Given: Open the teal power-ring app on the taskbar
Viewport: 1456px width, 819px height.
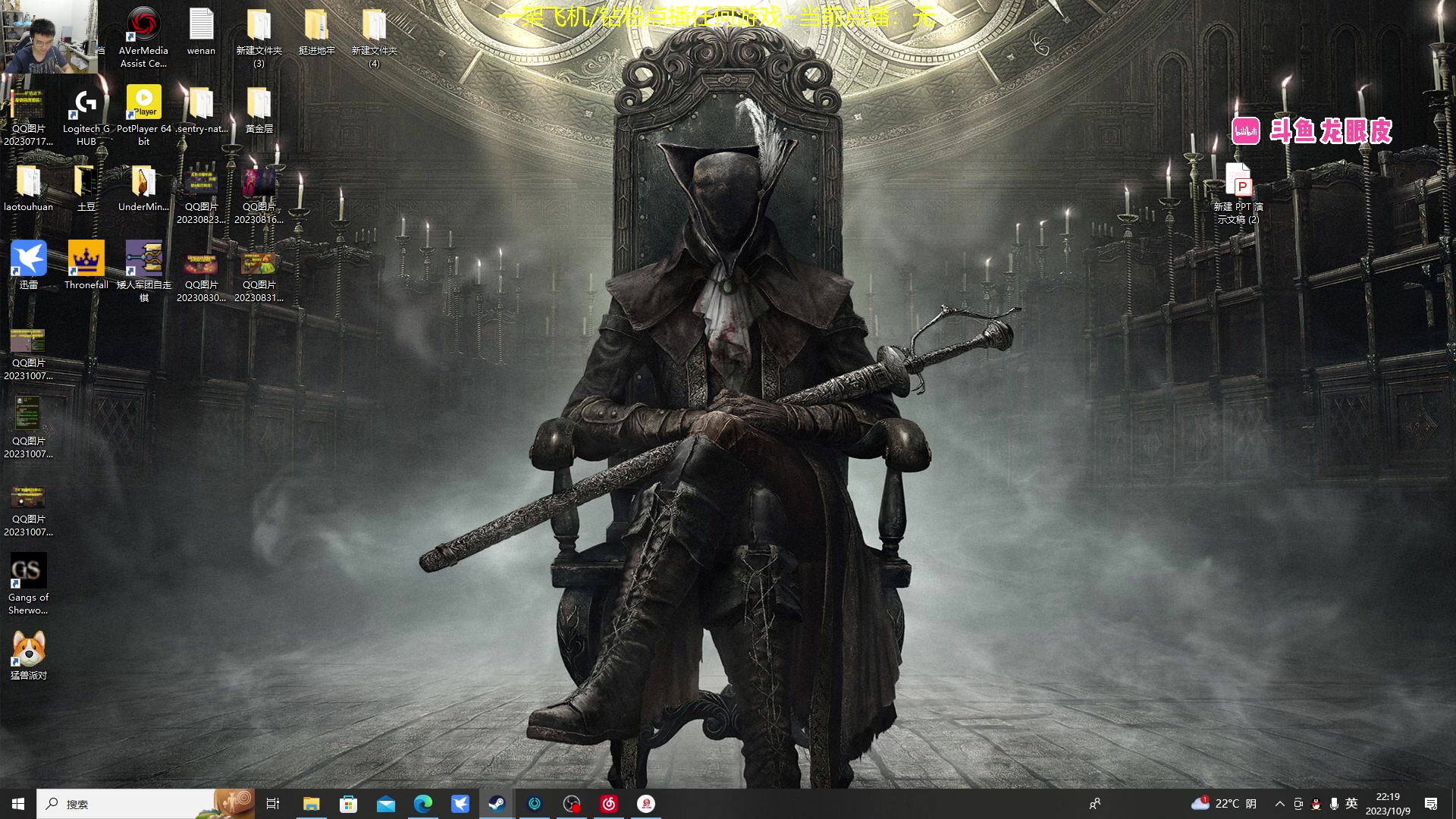Looking at the screenshot, I should coord(535,804).
